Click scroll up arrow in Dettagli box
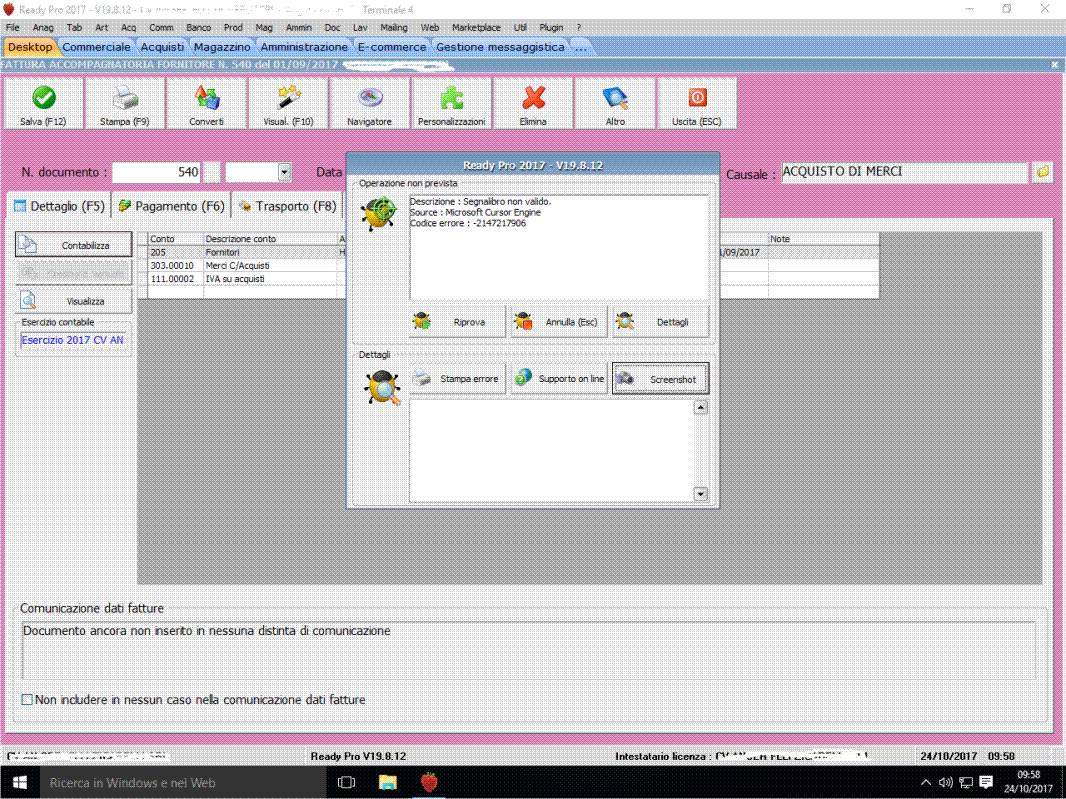The width and height of the screenshot is (1066, 799). [700, 408]
